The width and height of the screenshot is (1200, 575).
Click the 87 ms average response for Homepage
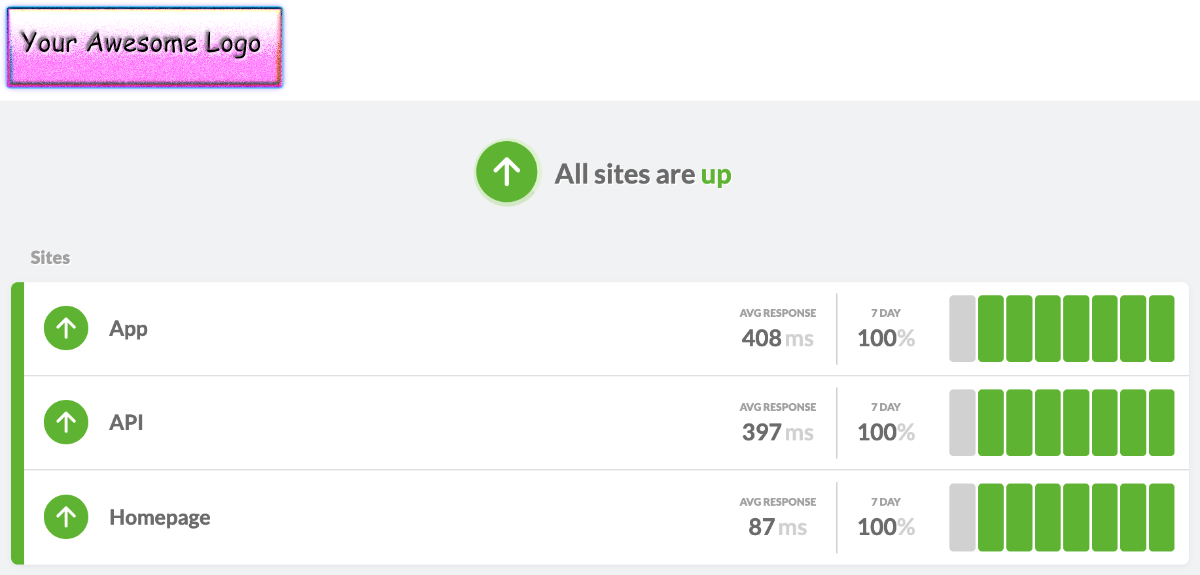tap(777, 525)
